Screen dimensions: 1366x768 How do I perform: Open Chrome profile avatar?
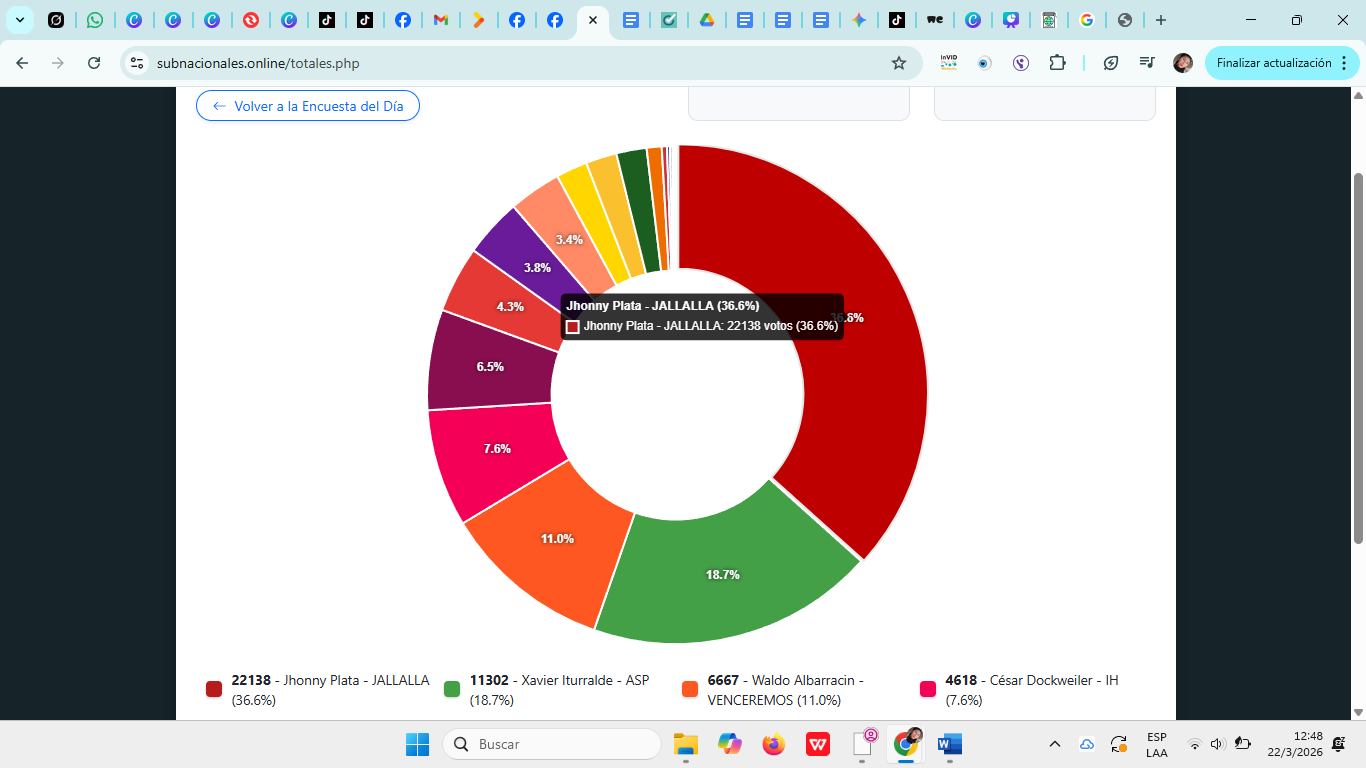(1182, 63)
